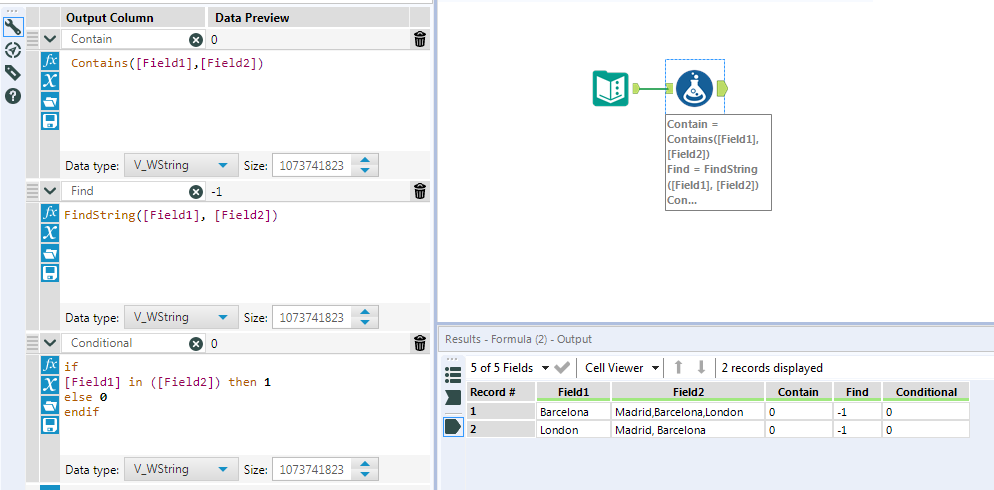Delete the Find expression with trash icon
994x490 pixels.
(420, 191)
